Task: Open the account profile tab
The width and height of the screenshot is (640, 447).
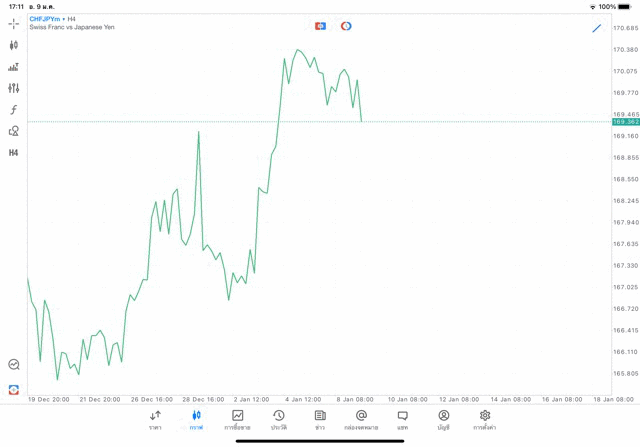Action: tap(443, 419)
